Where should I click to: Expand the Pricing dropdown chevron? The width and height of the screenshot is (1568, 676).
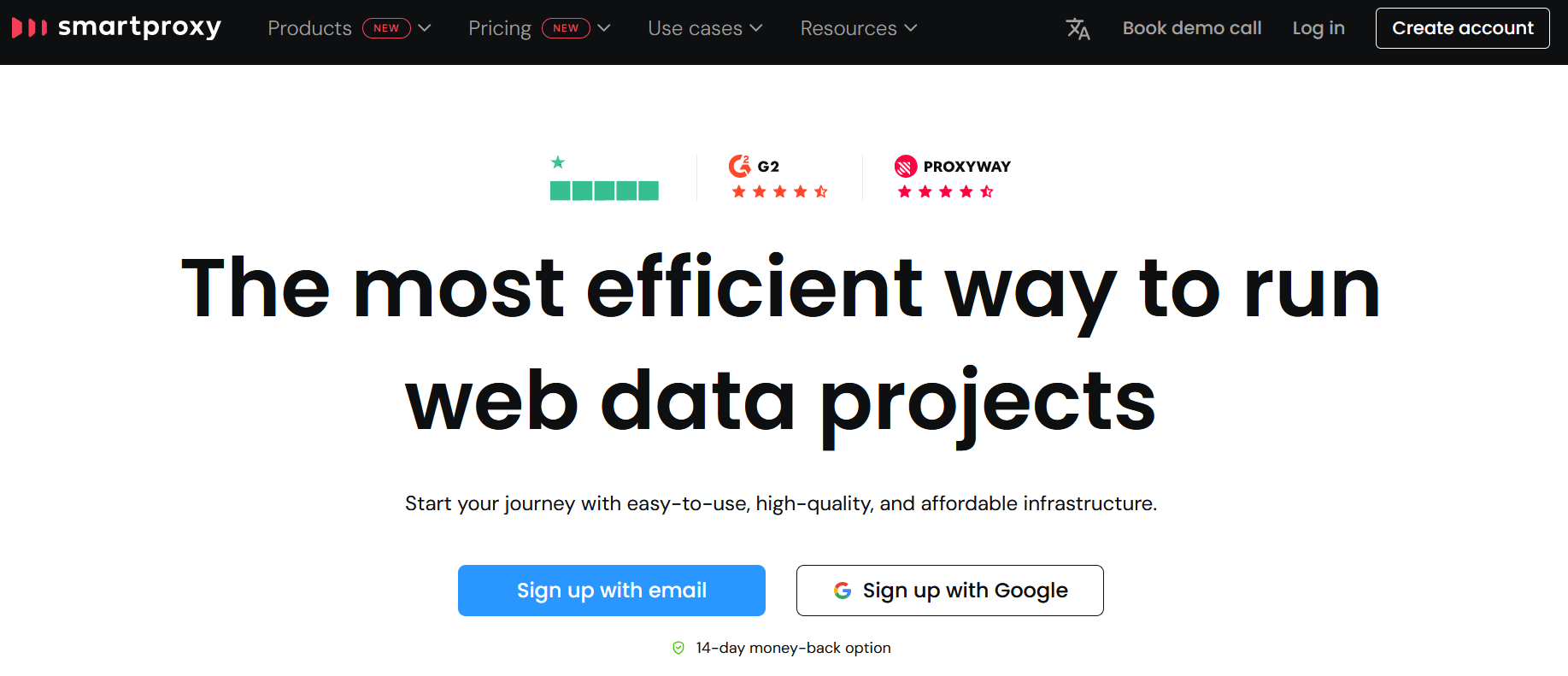click(x=604, y=28)
